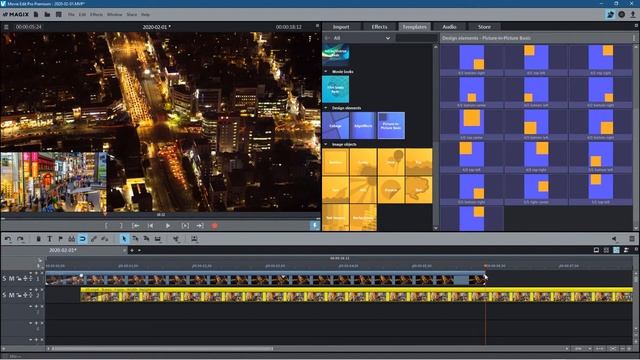Click the red record button
The width and height of the screenshot is (640, 360).
click(215, 225)
